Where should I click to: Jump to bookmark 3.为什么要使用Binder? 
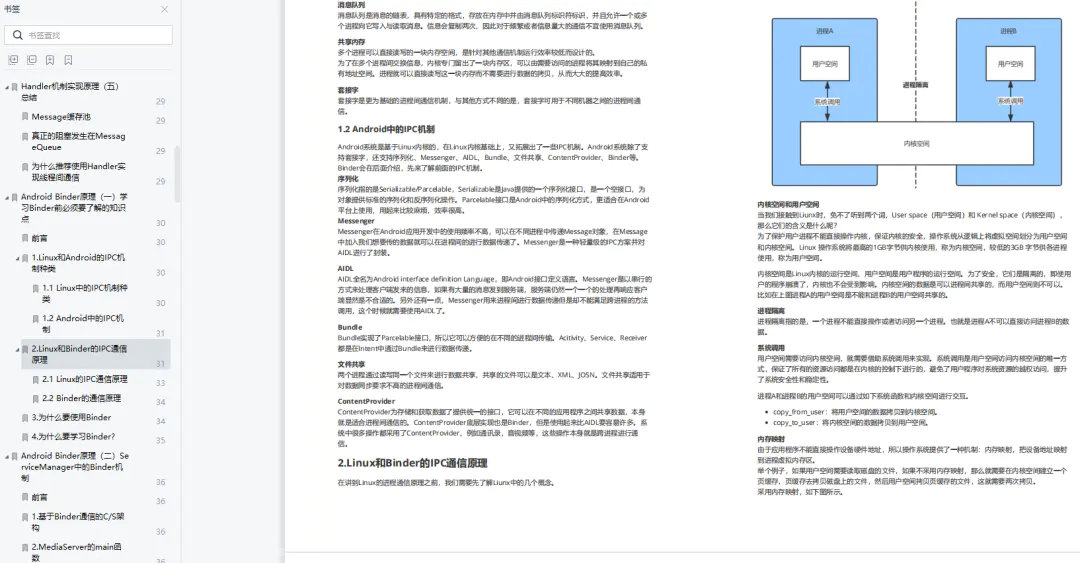click(x=71, y=417)
